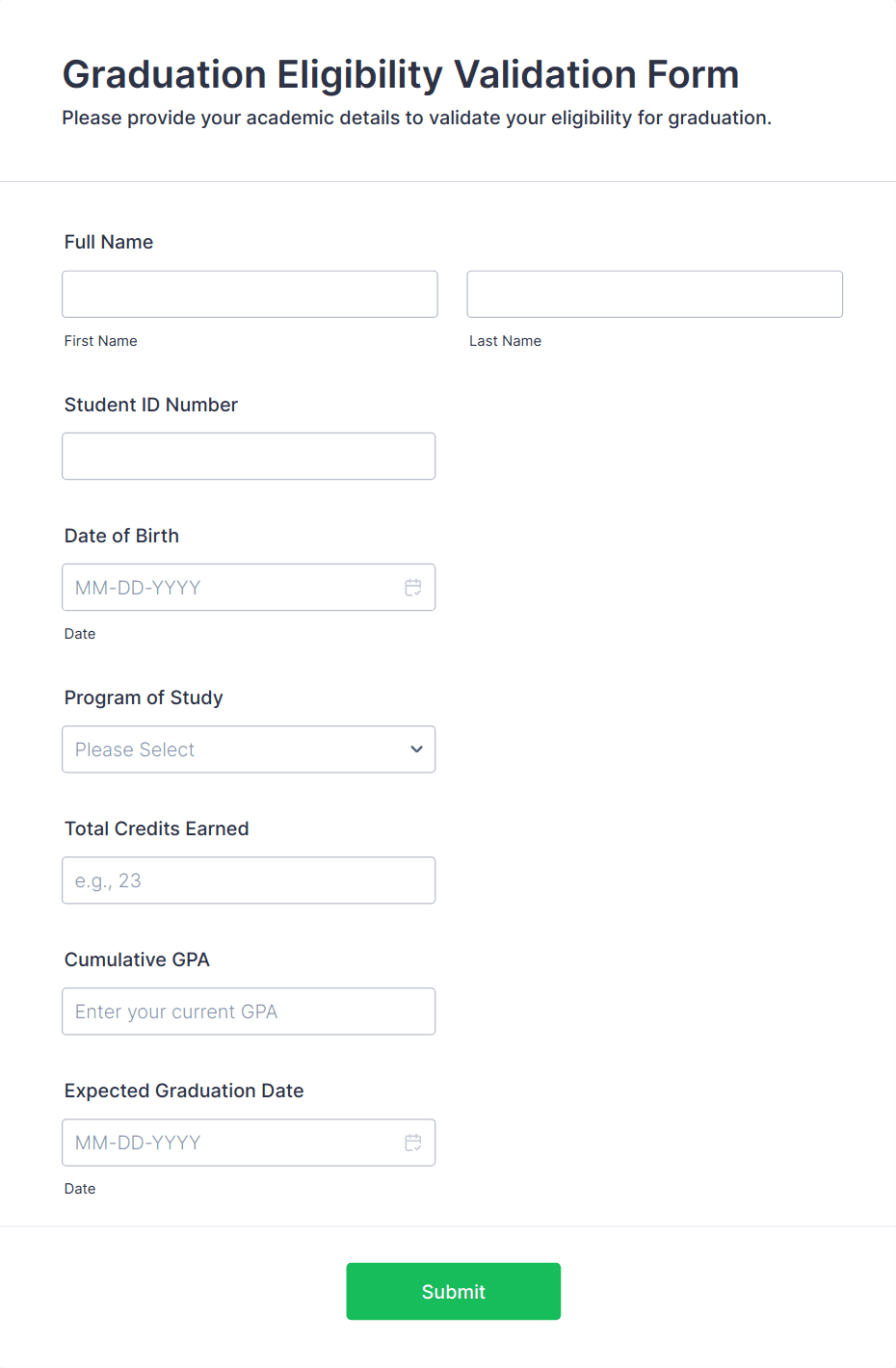This screenshot has height=1368, width=896.
Task: Submit the graduation eligibility form
Action: (x=453, y=1291)
